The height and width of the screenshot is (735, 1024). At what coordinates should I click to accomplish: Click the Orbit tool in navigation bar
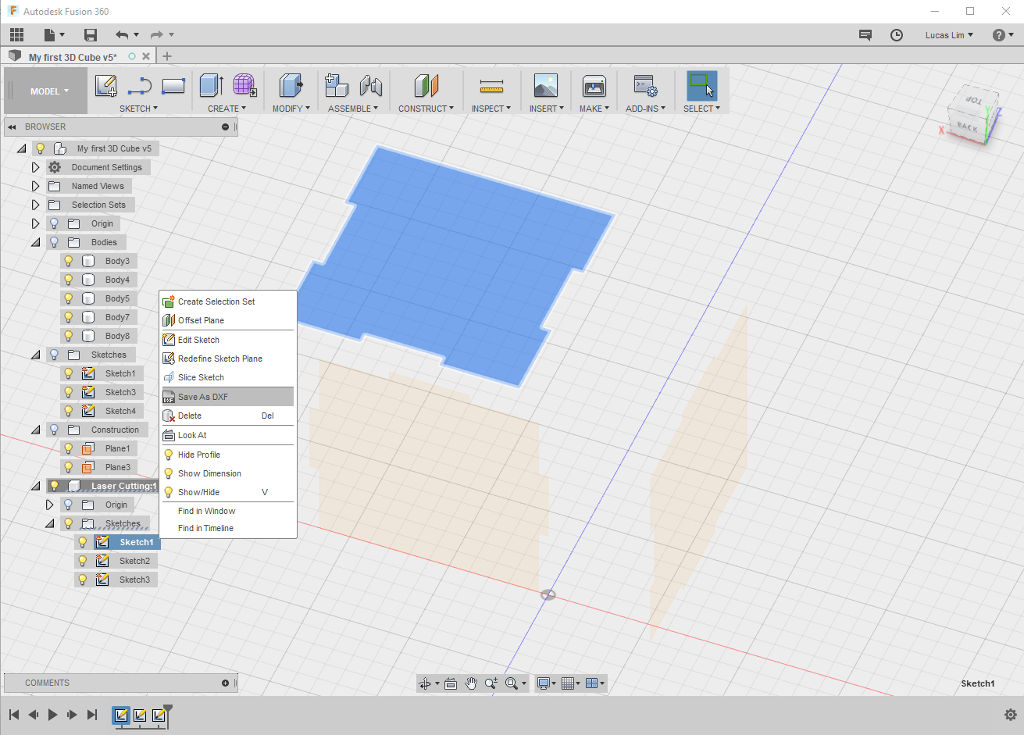(x=425, y=683)
